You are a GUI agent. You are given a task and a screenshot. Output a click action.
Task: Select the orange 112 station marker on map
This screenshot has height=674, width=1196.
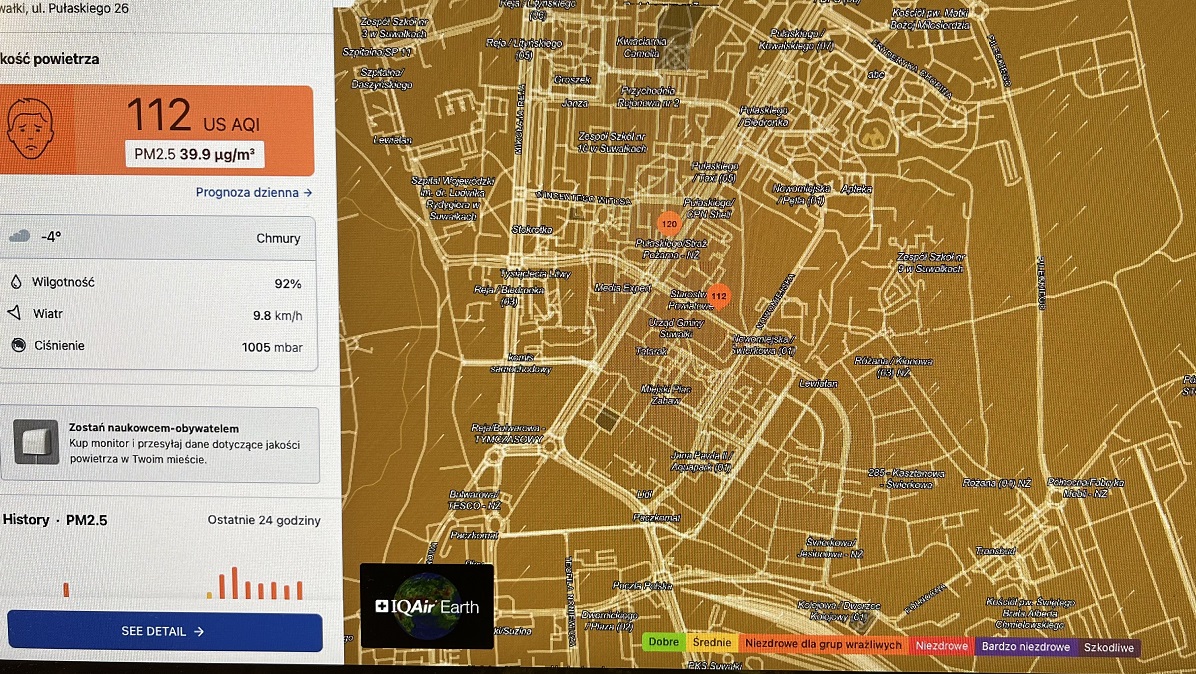(x=718, y=296)
